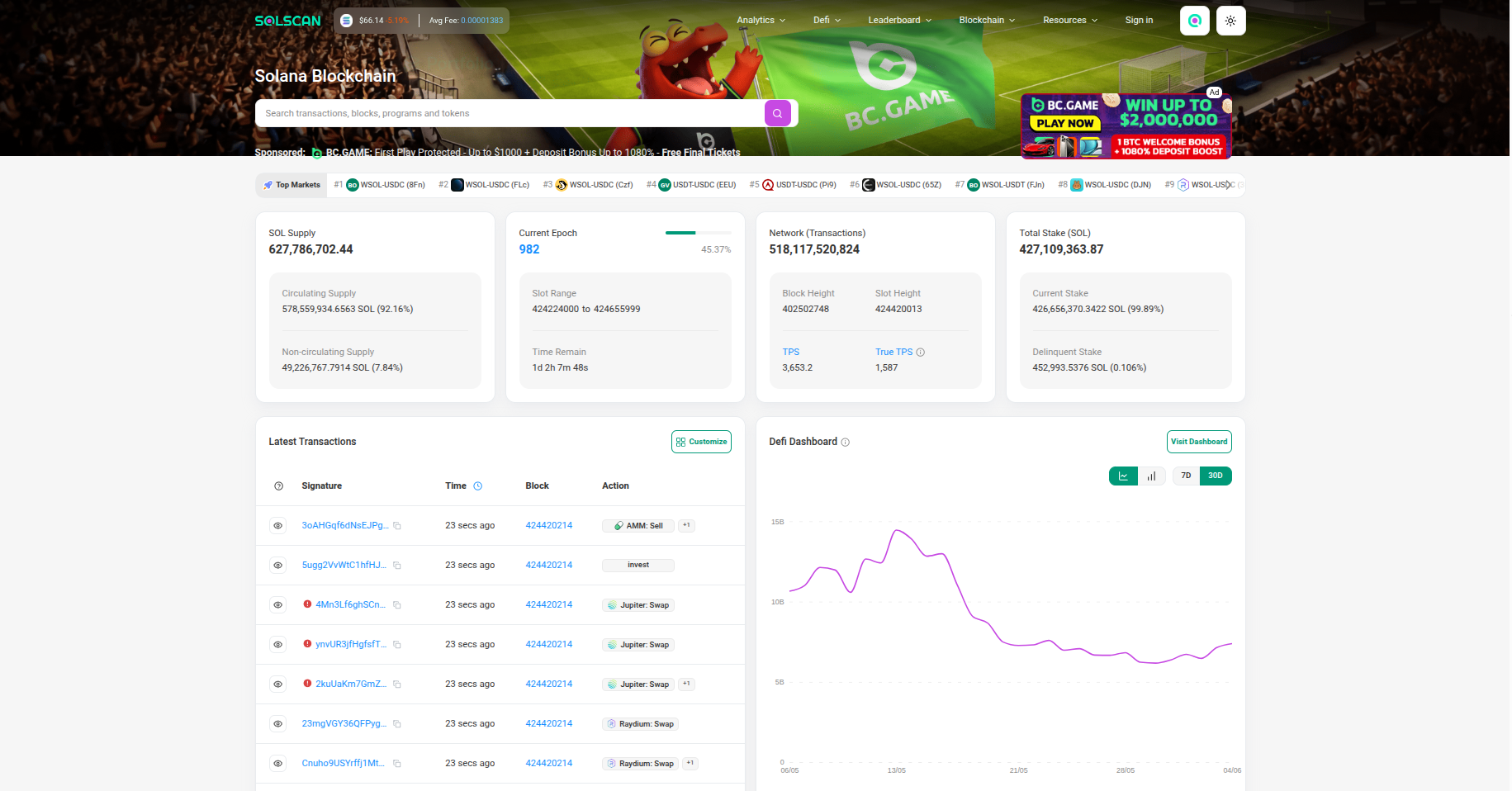The width and height of the screenshot is (1512, 791).
Task: Toggle eye preview for 4Mn3Lf6ghSCn row
Action: coord(278,605)
